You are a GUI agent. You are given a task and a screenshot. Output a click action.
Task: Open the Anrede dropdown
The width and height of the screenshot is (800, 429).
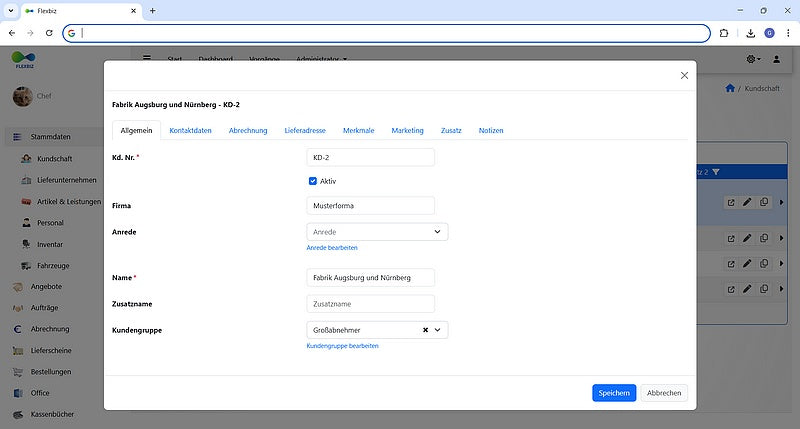[x=377, y=231]
